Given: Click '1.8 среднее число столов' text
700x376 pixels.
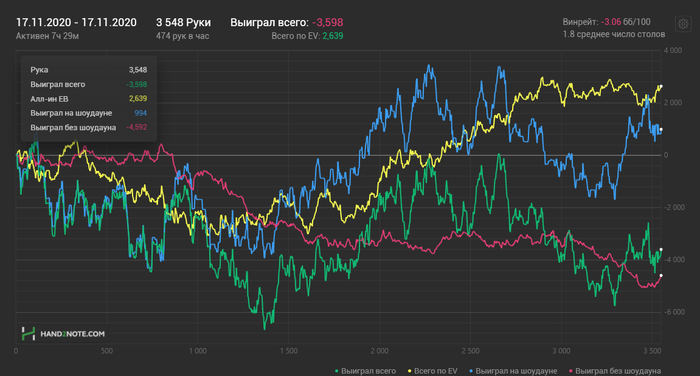Looking at the screenshot, I should point(614,34).
